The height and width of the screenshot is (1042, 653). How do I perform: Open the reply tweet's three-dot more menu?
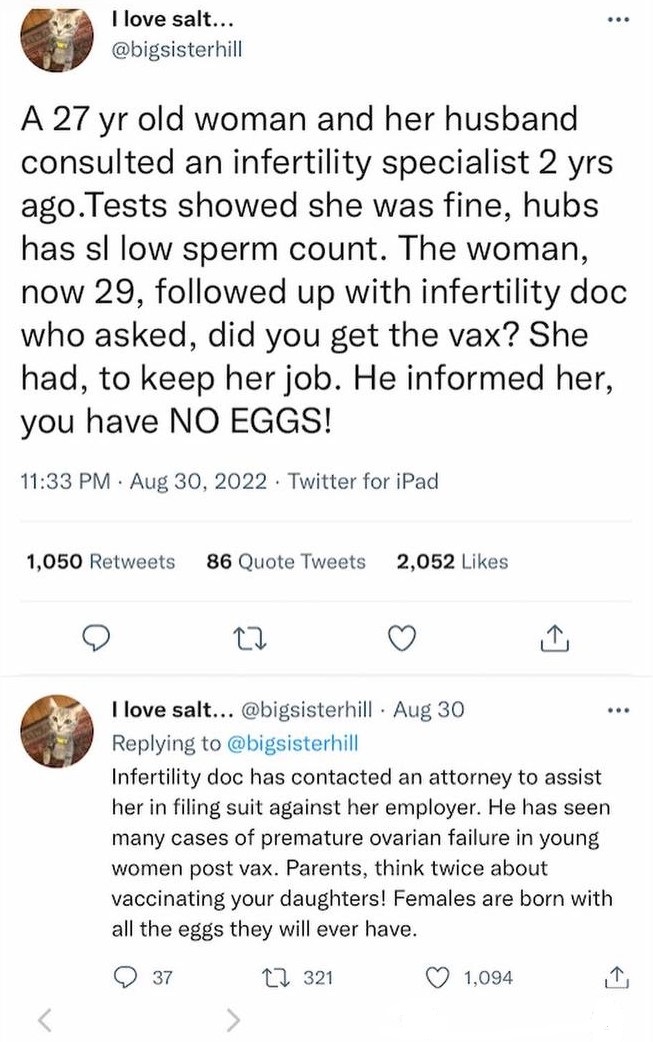click(x=620, y=713)
